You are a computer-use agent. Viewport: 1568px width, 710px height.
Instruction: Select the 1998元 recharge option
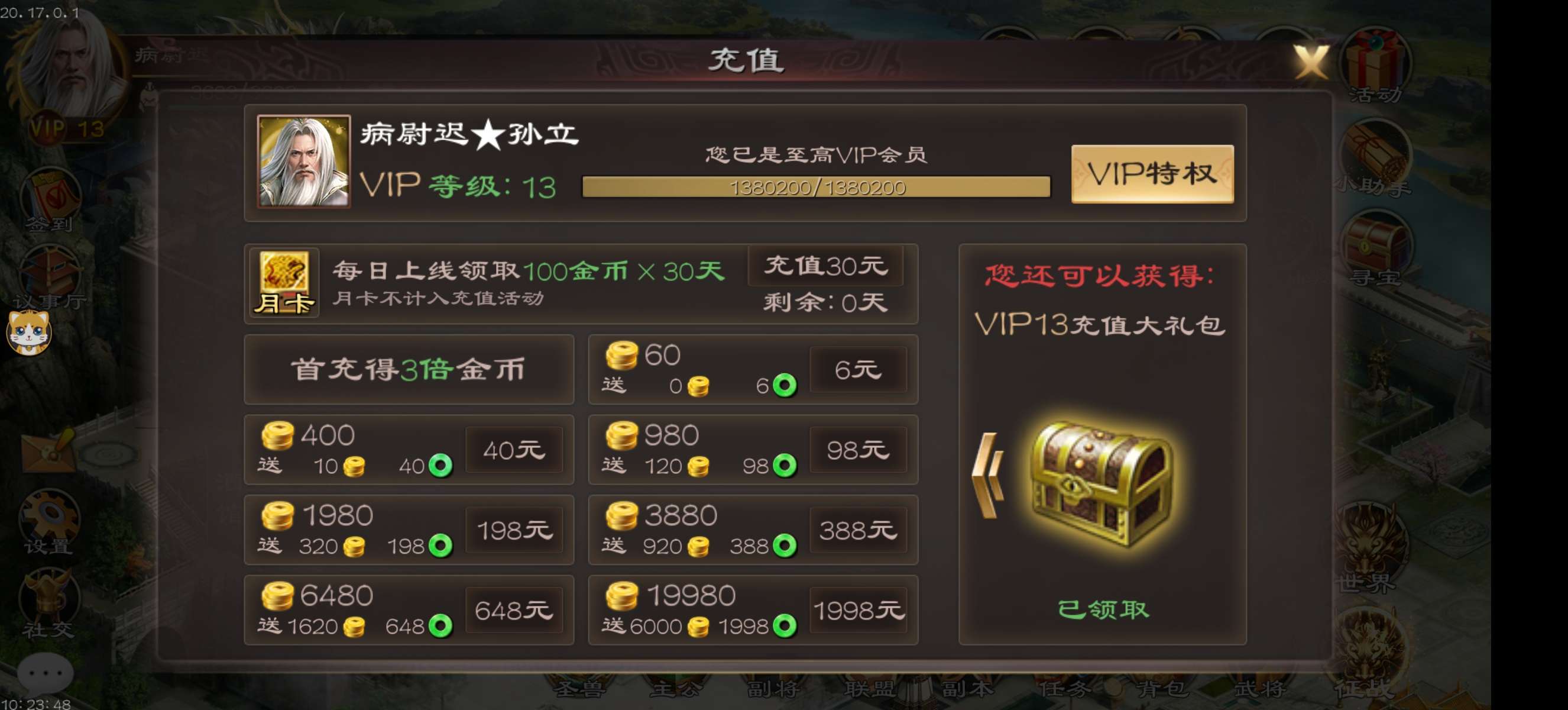click(x=858, y=610)
